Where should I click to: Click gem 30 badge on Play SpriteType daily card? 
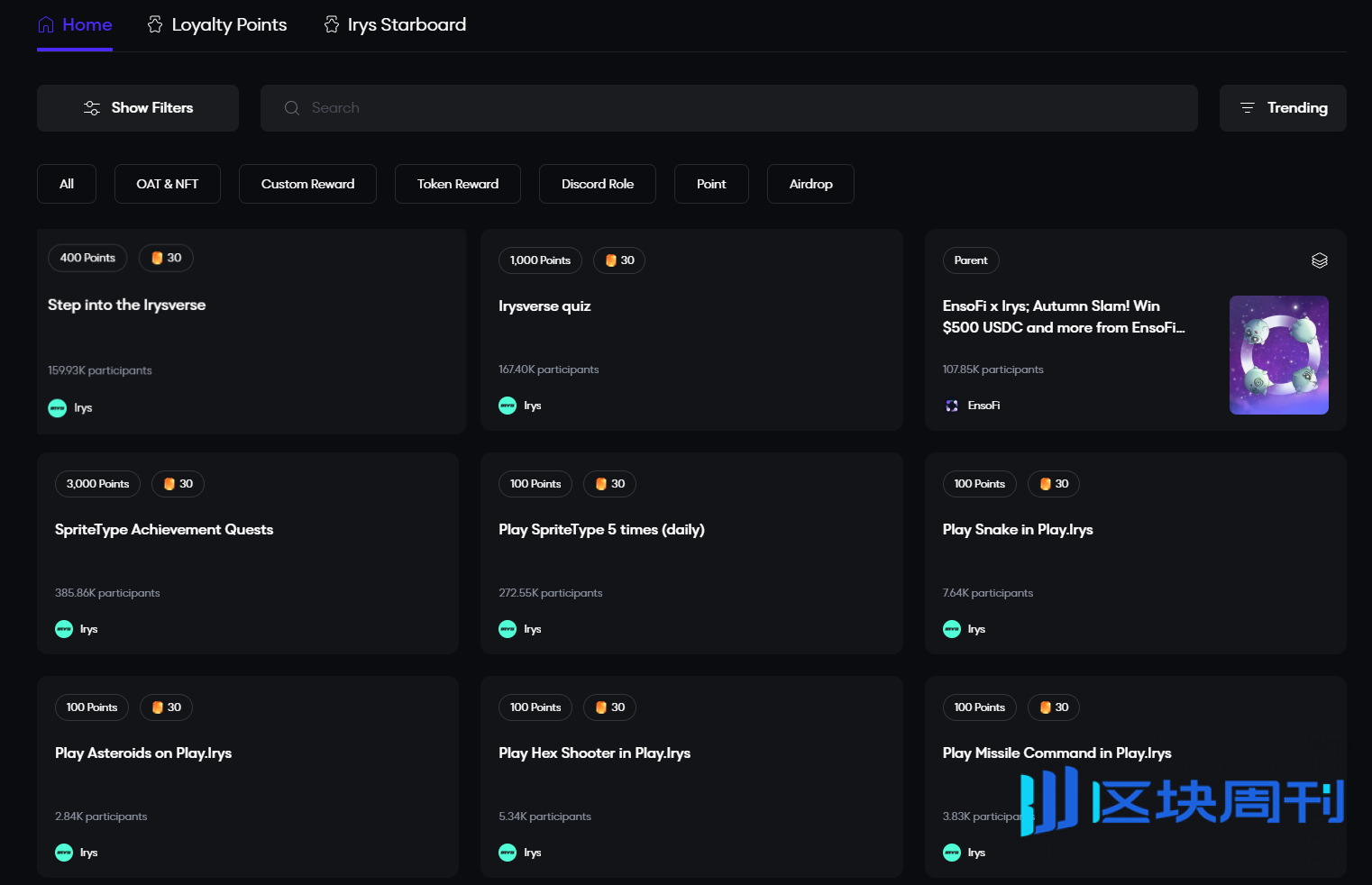point(609,484)
